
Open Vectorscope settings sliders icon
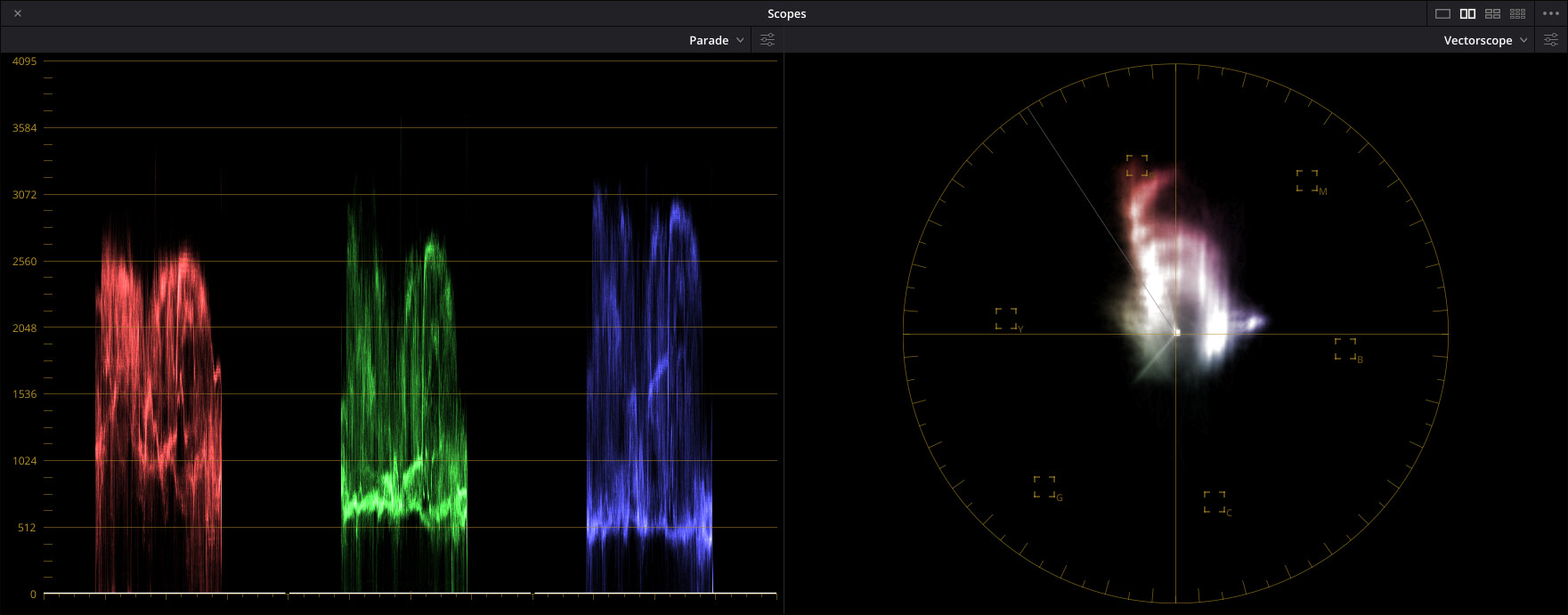(1551, 40)
